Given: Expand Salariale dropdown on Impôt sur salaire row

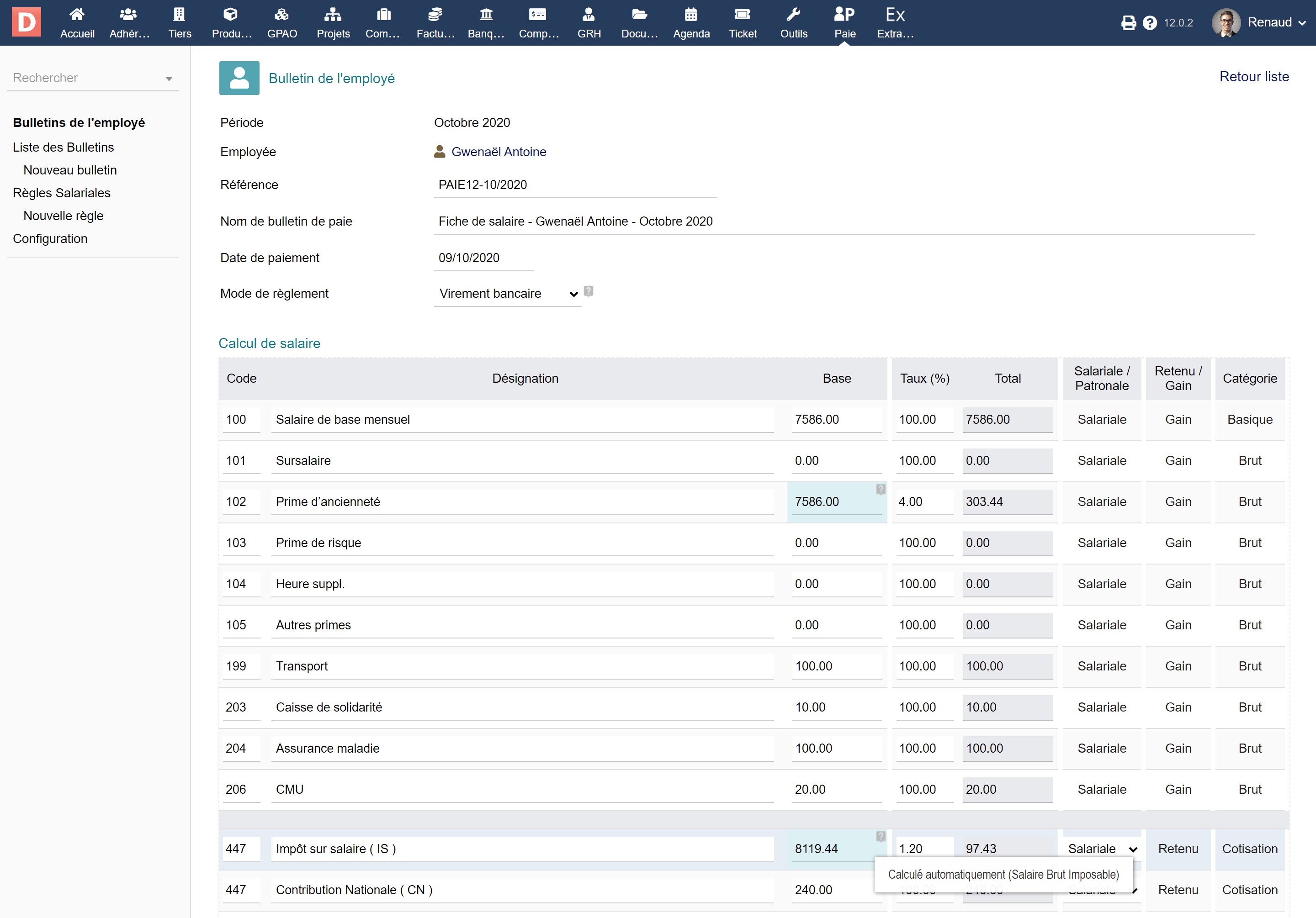Looking at the screenshot, I should (1101, 849).
